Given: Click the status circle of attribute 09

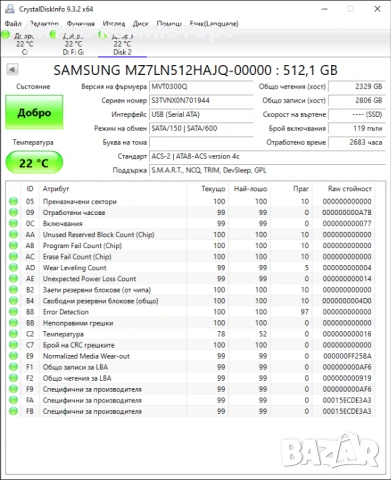Looking at the screenshot, I should pyautogui.click(x=13, y=212).
